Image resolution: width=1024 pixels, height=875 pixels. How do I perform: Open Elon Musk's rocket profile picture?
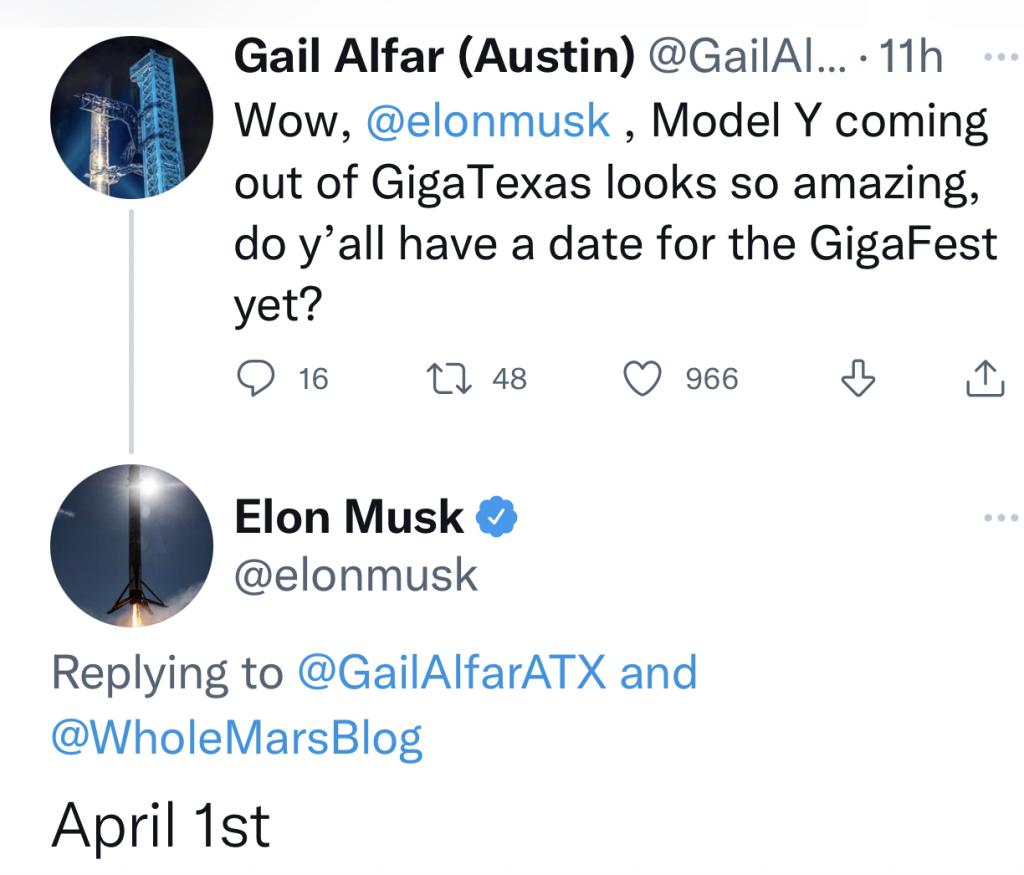131,545
